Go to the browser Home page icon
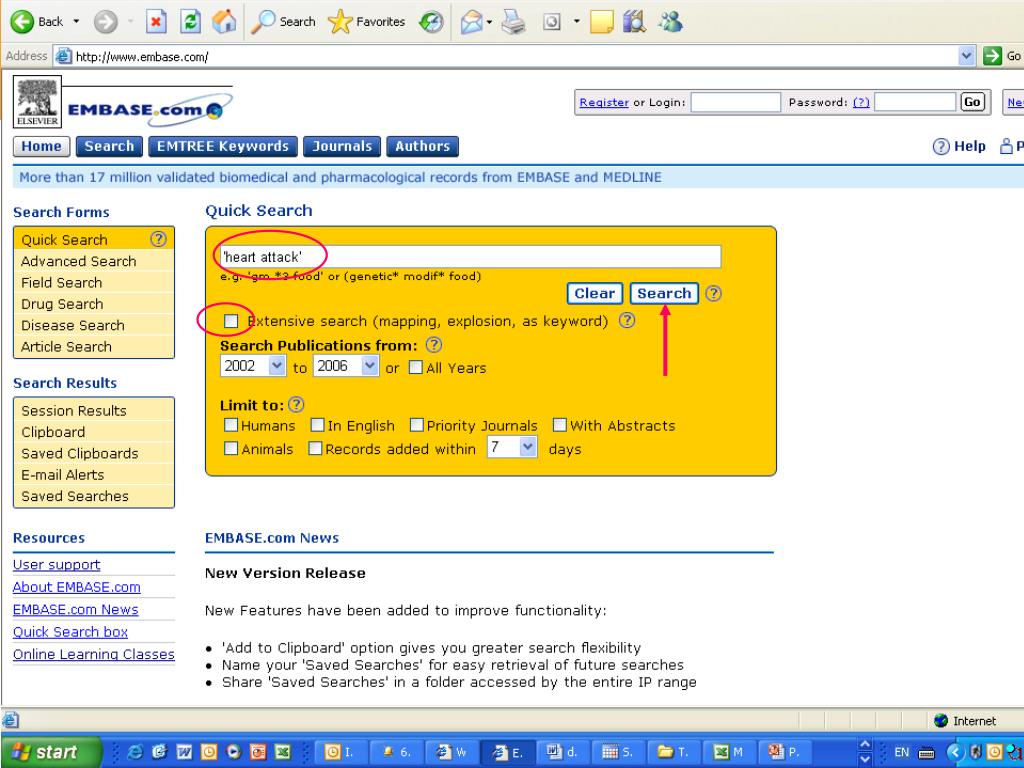Image resolution: width=1024 pixels, height=768 pixels. (224, 22)
